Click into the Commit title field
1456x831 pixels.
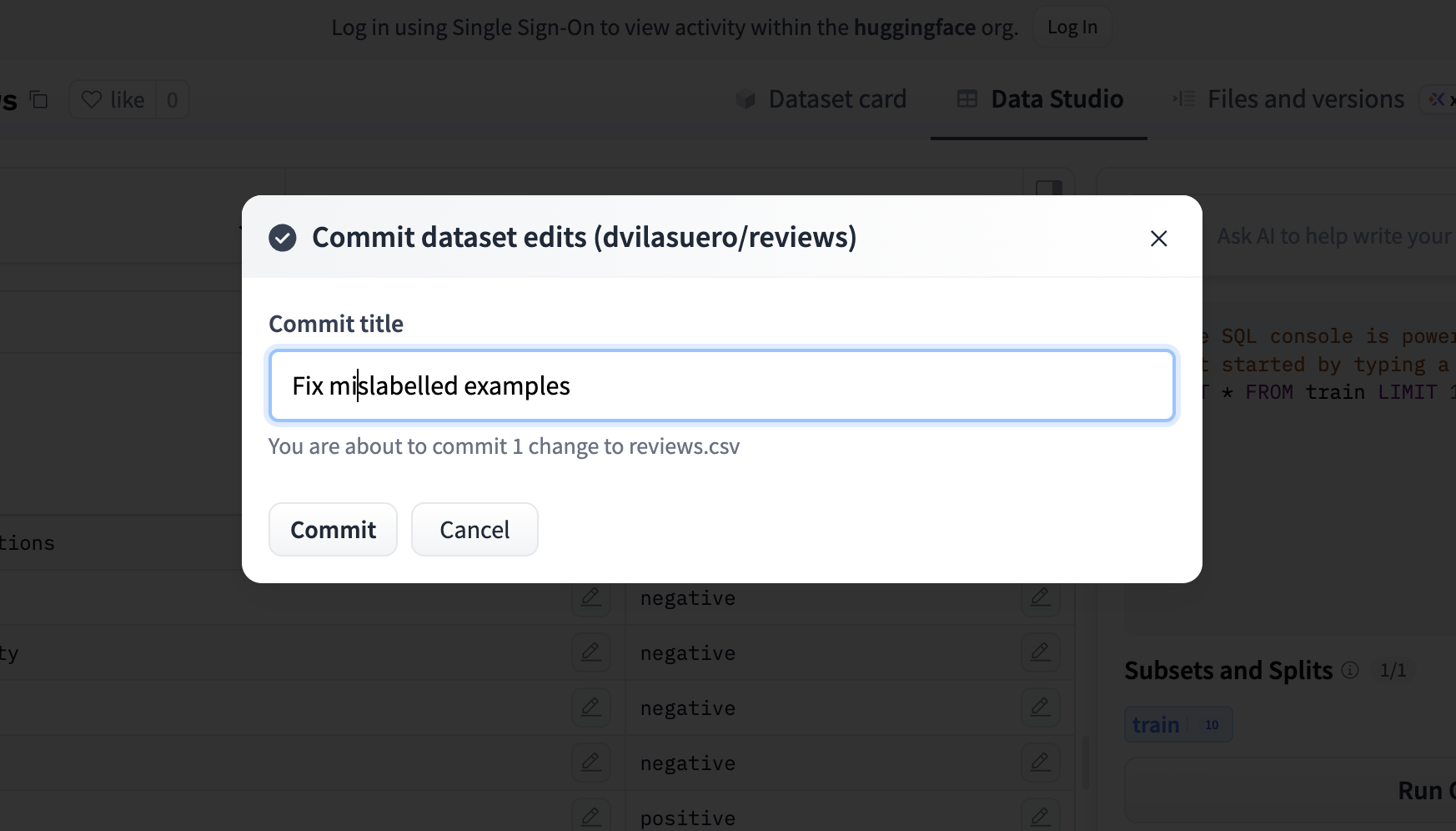click(721, 386)
